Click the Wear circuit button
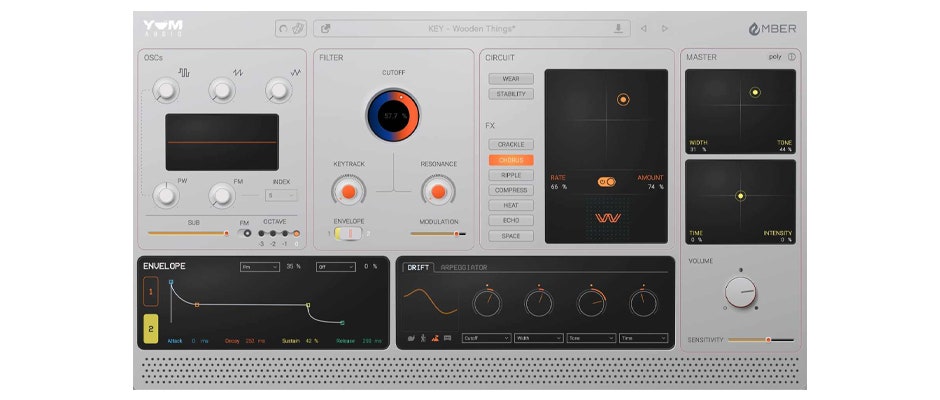This screenshot has height=400, width=940. (511, 79)
